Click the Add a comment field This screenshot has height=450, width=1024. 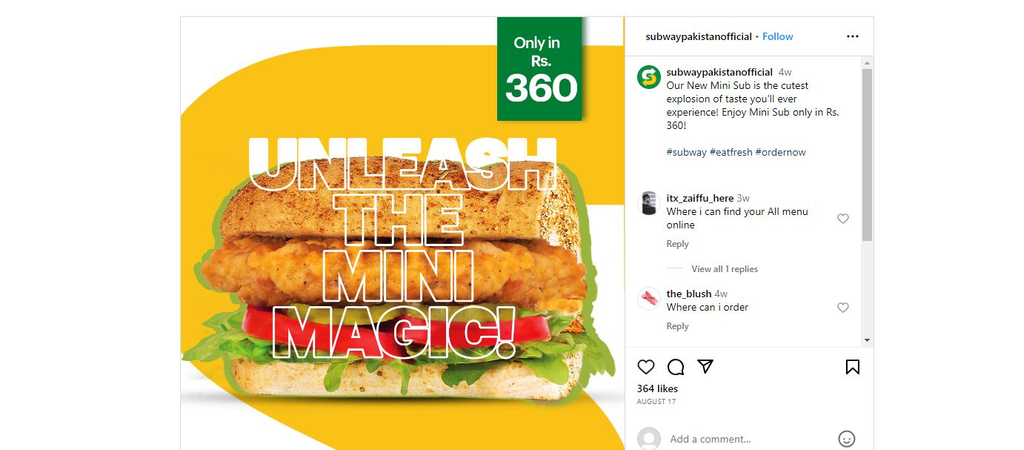point(751,439)
